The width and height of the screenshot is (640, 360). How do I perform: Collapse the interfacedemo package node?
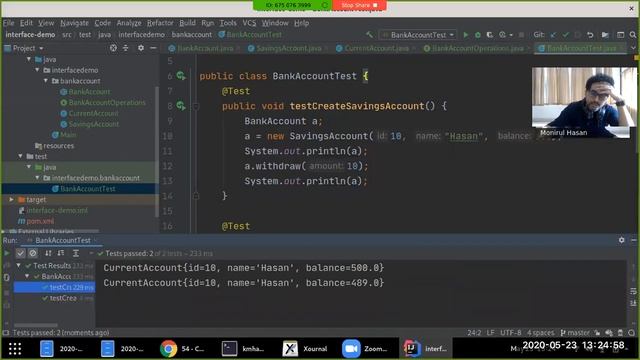(37, 70)
